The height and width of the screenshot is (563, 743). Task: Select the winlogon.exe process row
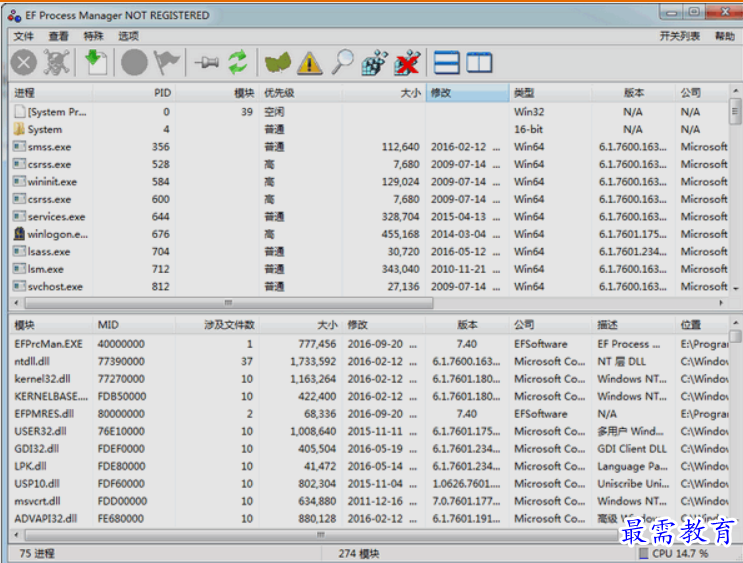(x=370, y=234)
